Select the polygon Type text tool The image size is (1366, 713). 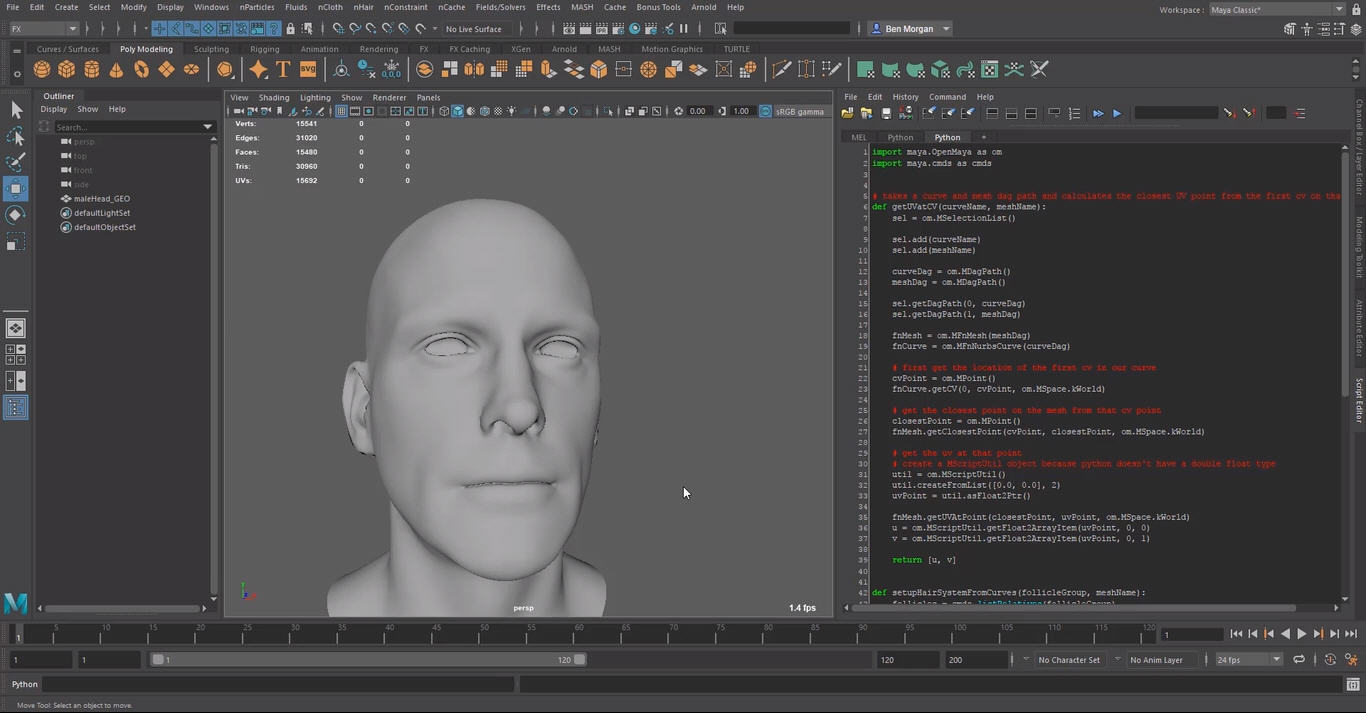pos(283,69)
